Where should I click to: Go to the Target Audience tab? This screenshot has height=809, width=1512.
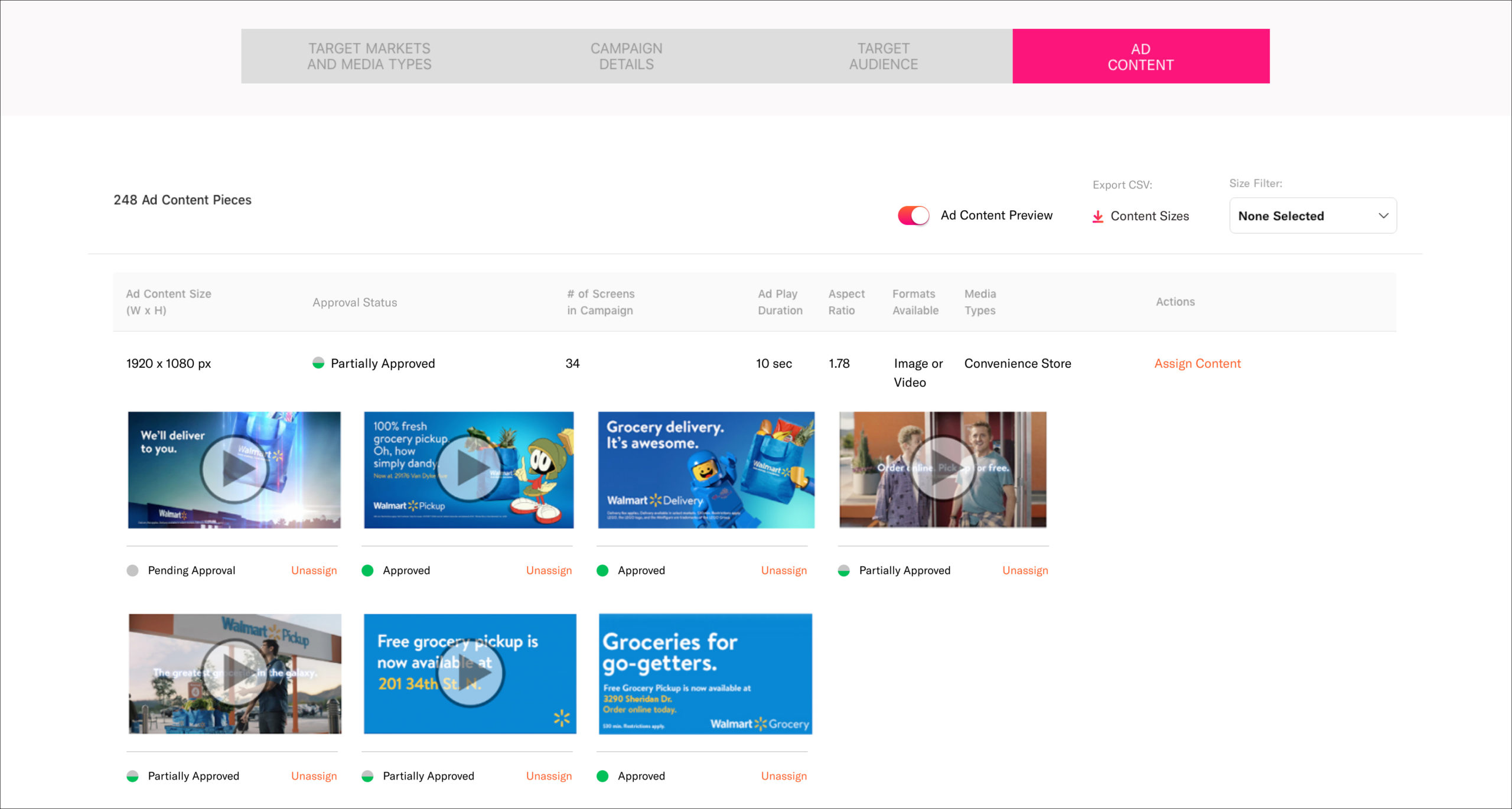tap(883, 57)
